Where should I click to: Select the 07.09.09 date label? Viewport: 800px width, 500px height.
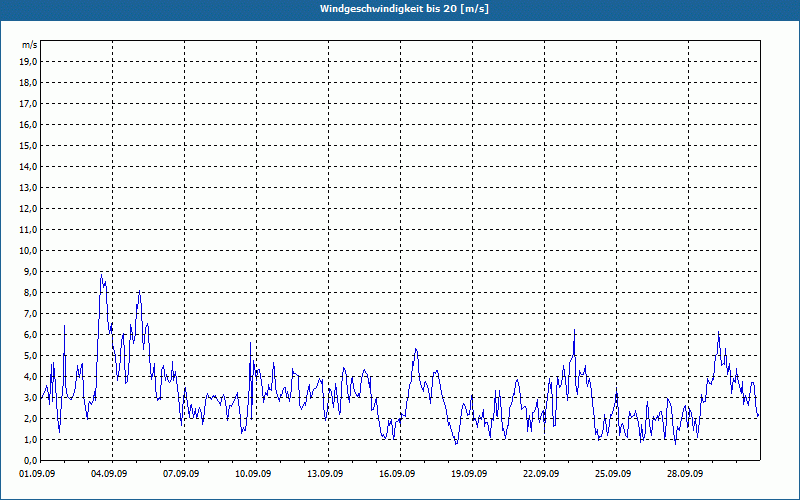[181, 474]
